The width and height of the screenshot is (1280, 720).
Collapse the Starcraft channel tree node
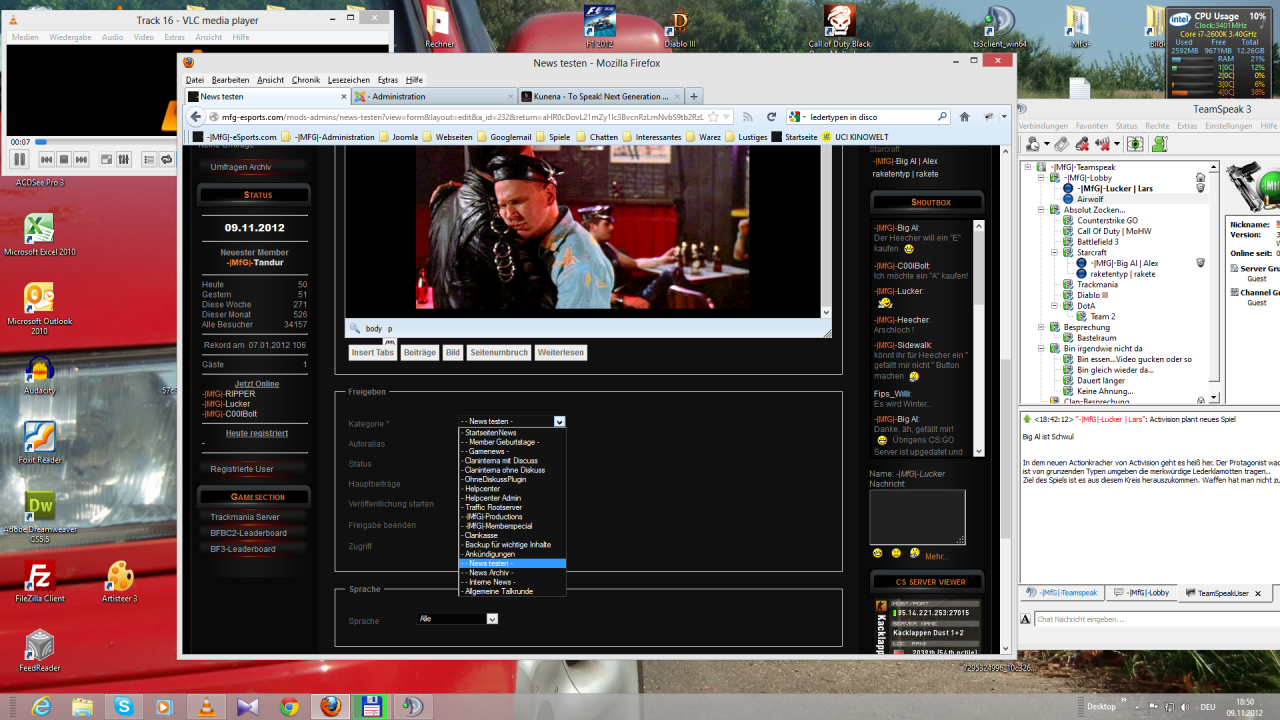pos(1055,253)
